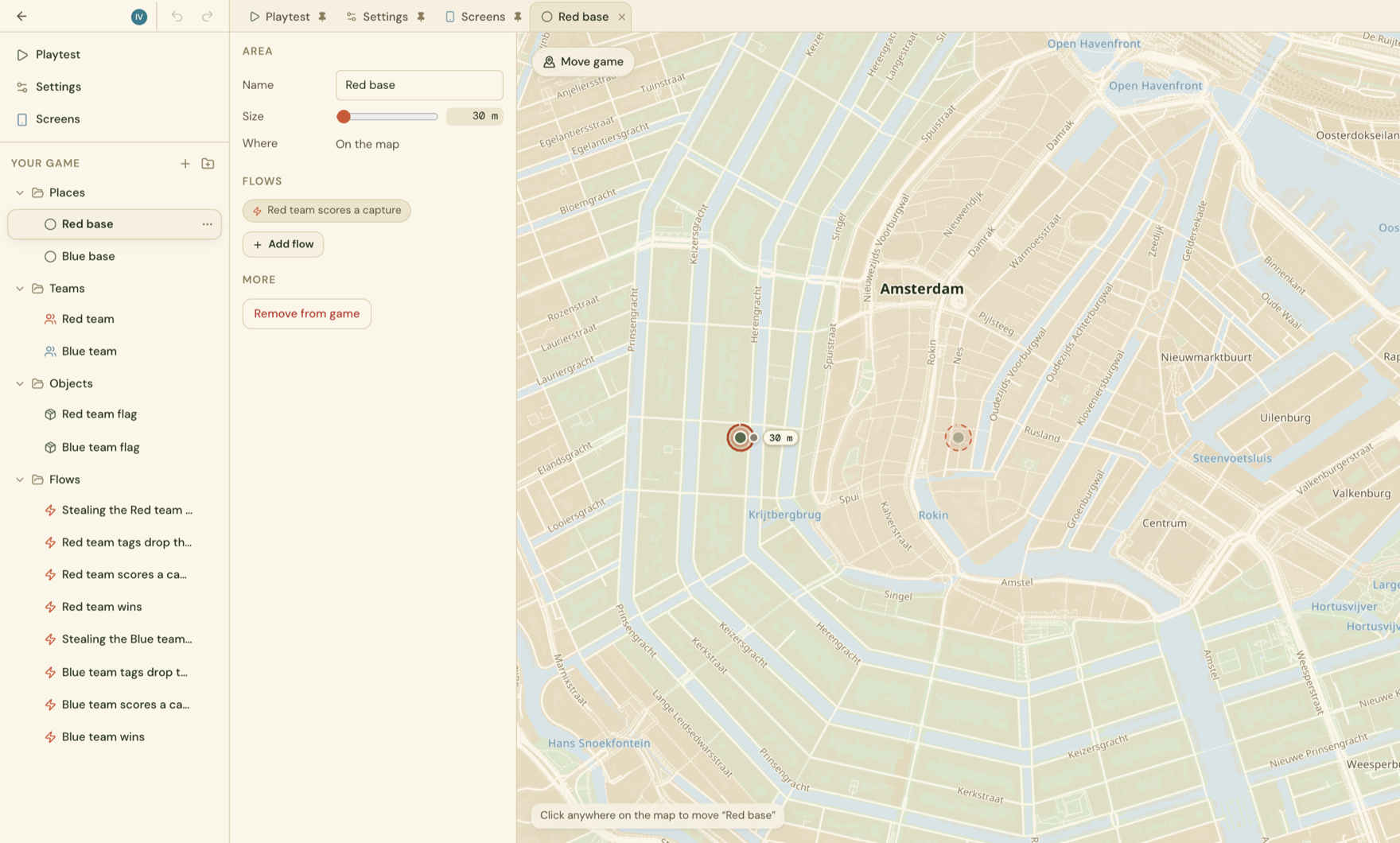The image size is (1400, 843).
Task: Click the Red base marker on the map
Action: 740,437
